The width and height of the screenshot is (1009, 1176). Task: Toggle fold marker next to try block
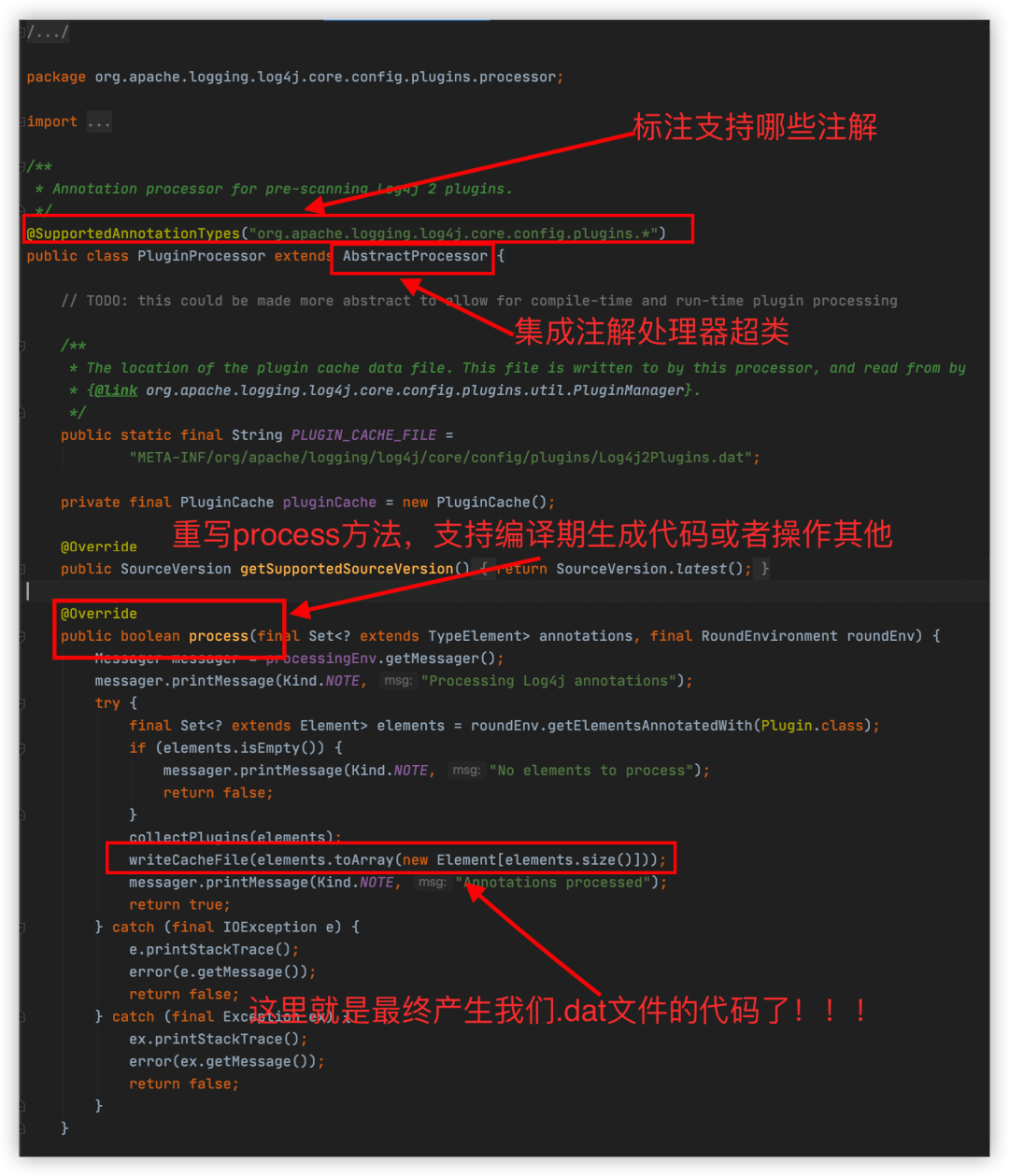point(22,704)
